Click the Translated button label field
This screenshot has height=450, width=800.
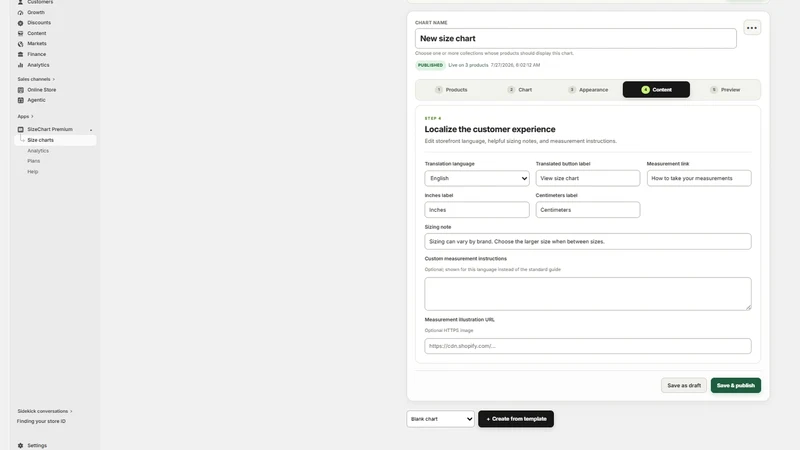588,178
